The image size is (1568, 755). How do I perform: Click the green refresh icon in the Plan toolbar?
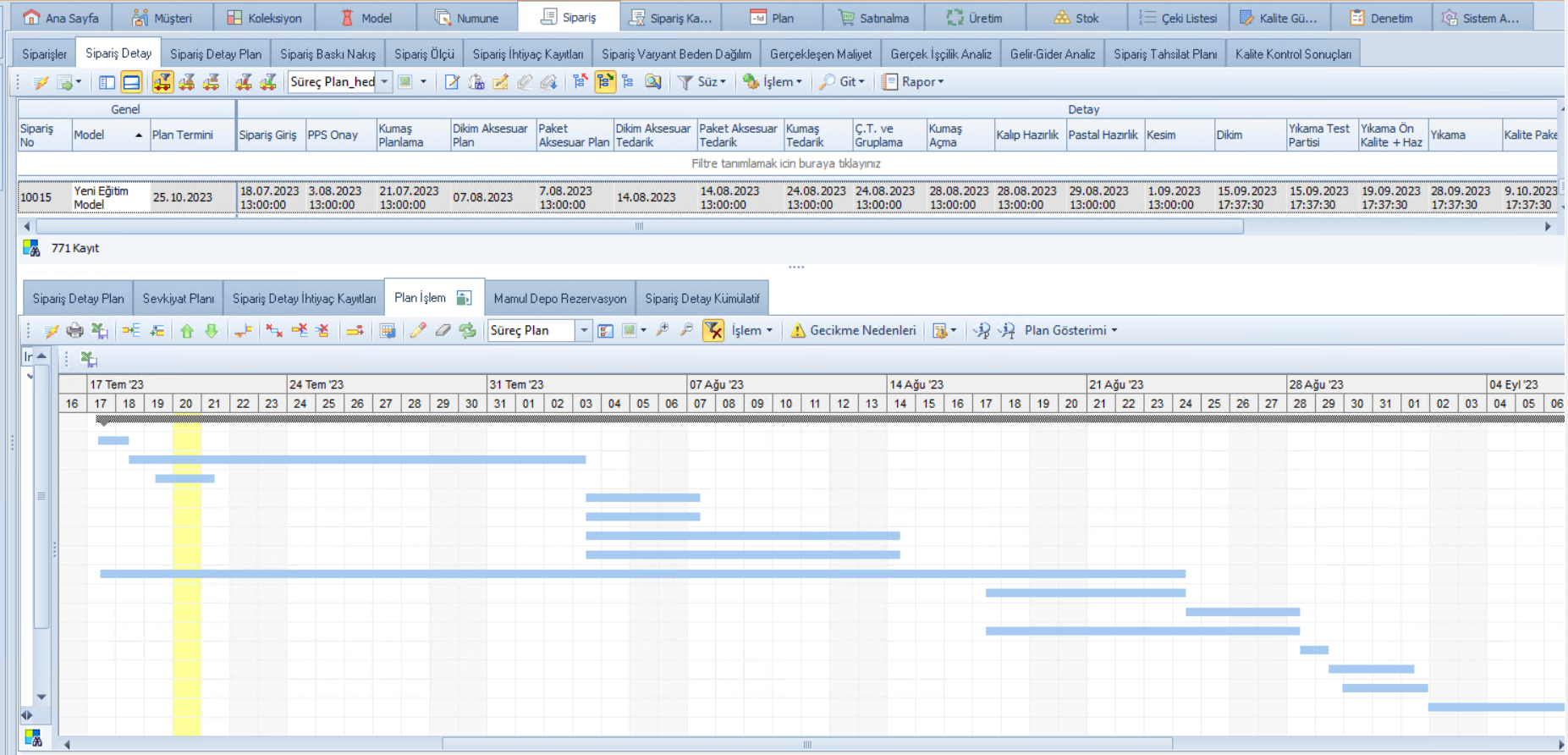pyautogui.click(x=467, y=331)
